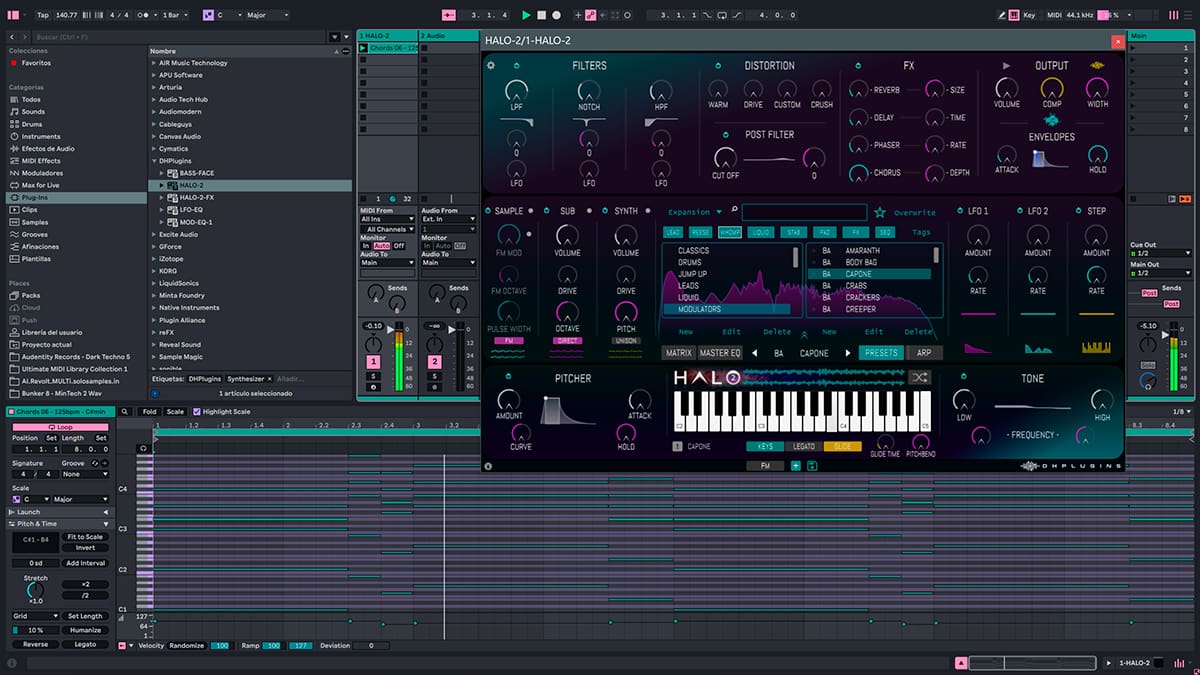Image resolution: width=1200 pixels, height=675 pixels.
Task: Go to next preset with the right arrow
Action: pyautogui.click(x=847, y=353)
